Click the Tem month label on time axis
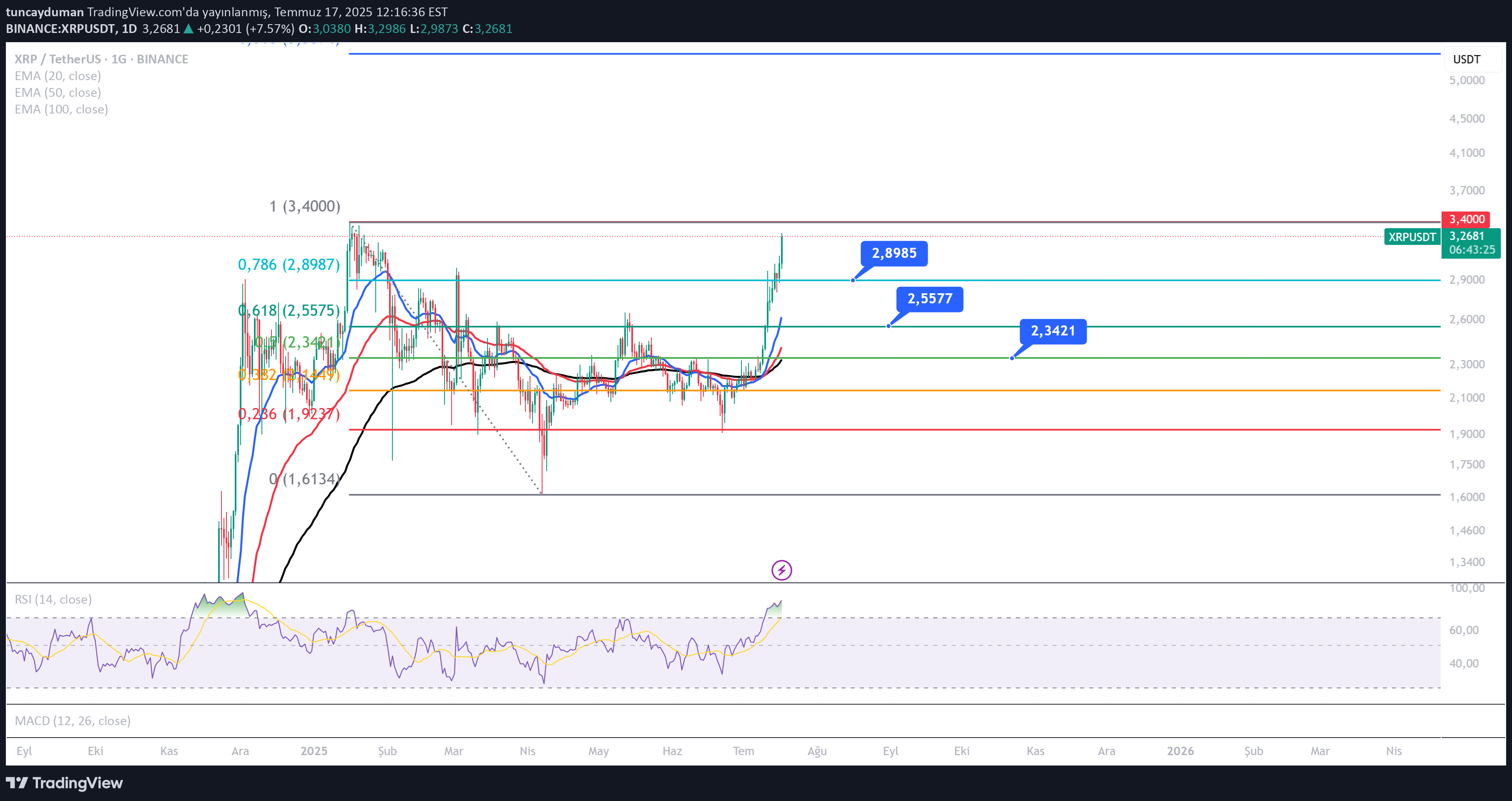This screenshot has height=801, width=1512. (x=743, y=751)
